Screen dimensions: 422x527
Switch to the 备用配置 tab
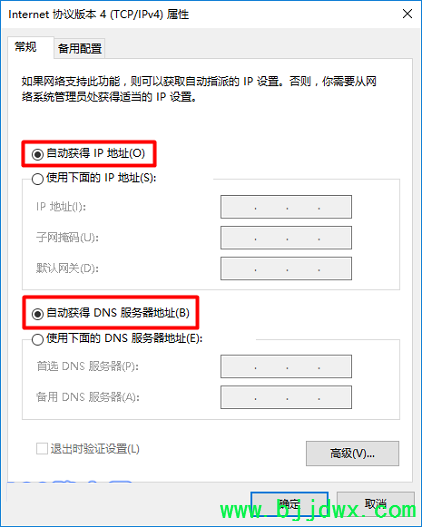tap(80, 48)
